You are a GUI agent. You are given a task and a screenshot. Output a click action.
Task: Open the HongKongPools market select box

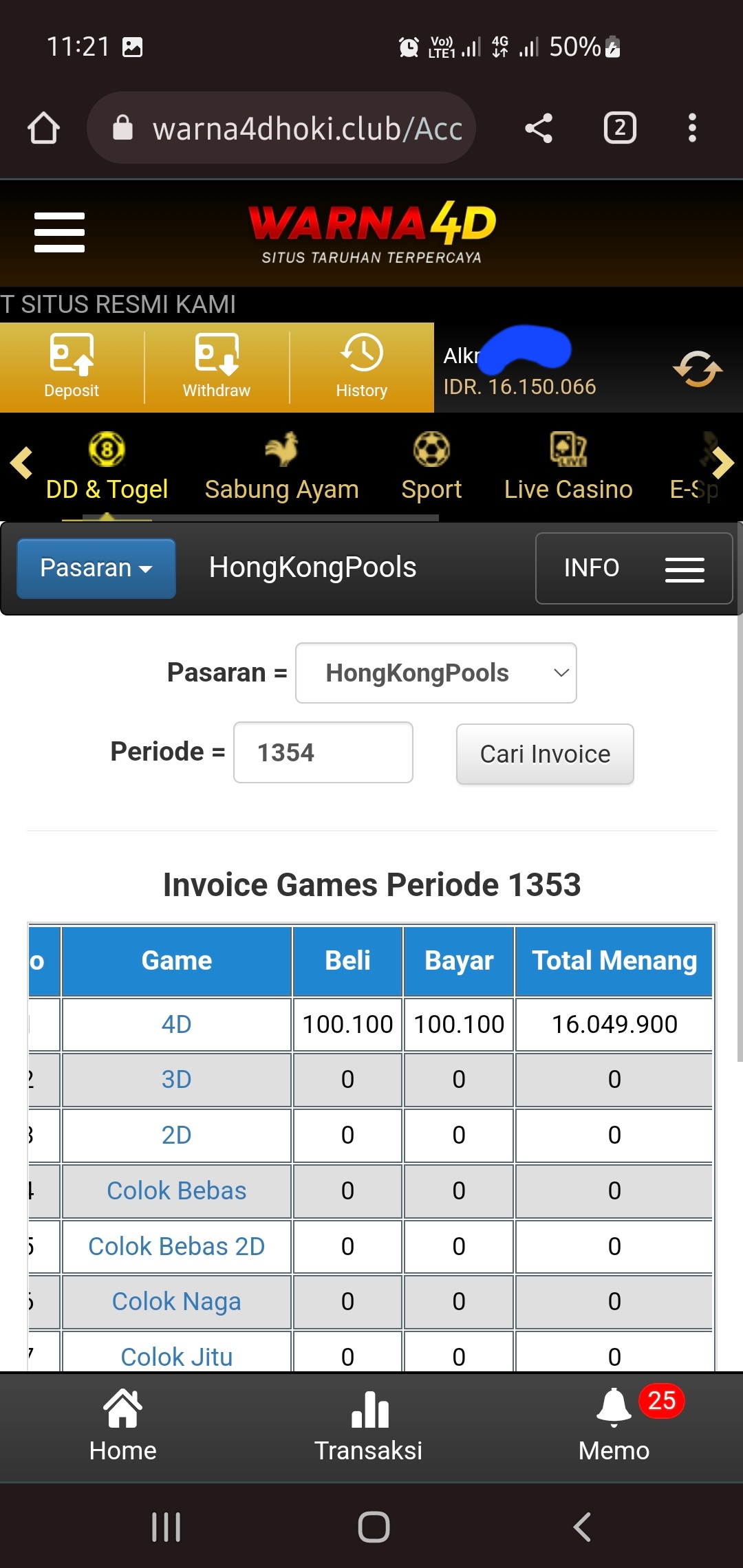[435, 673]
